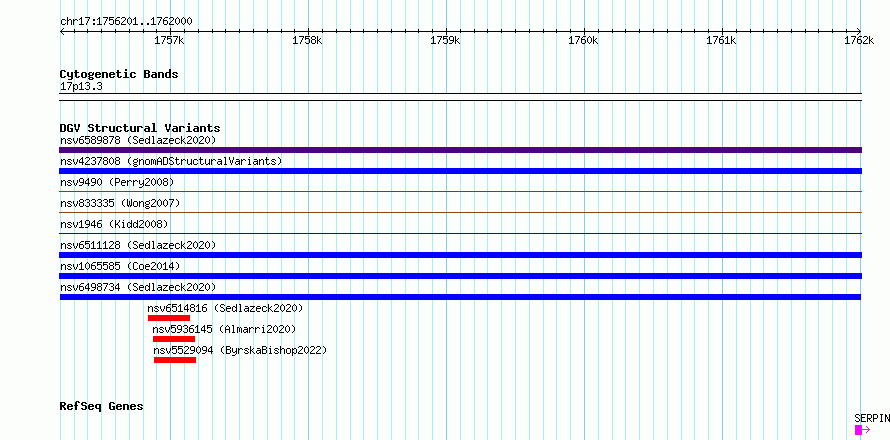Viewport: 890px width, 440px height.
Task: Click the RefSeq Genes track title
Action: 102,407
